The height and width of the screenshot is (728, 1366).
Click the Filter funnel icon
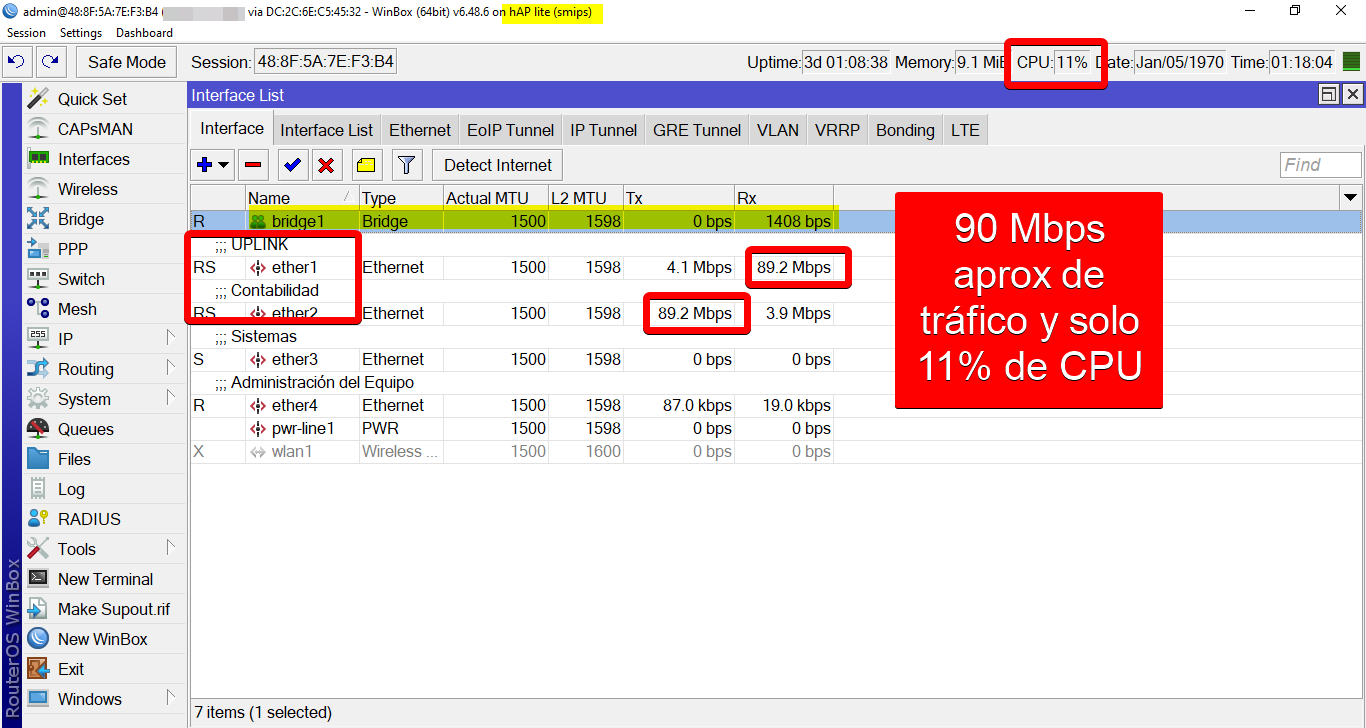point(406,165)
